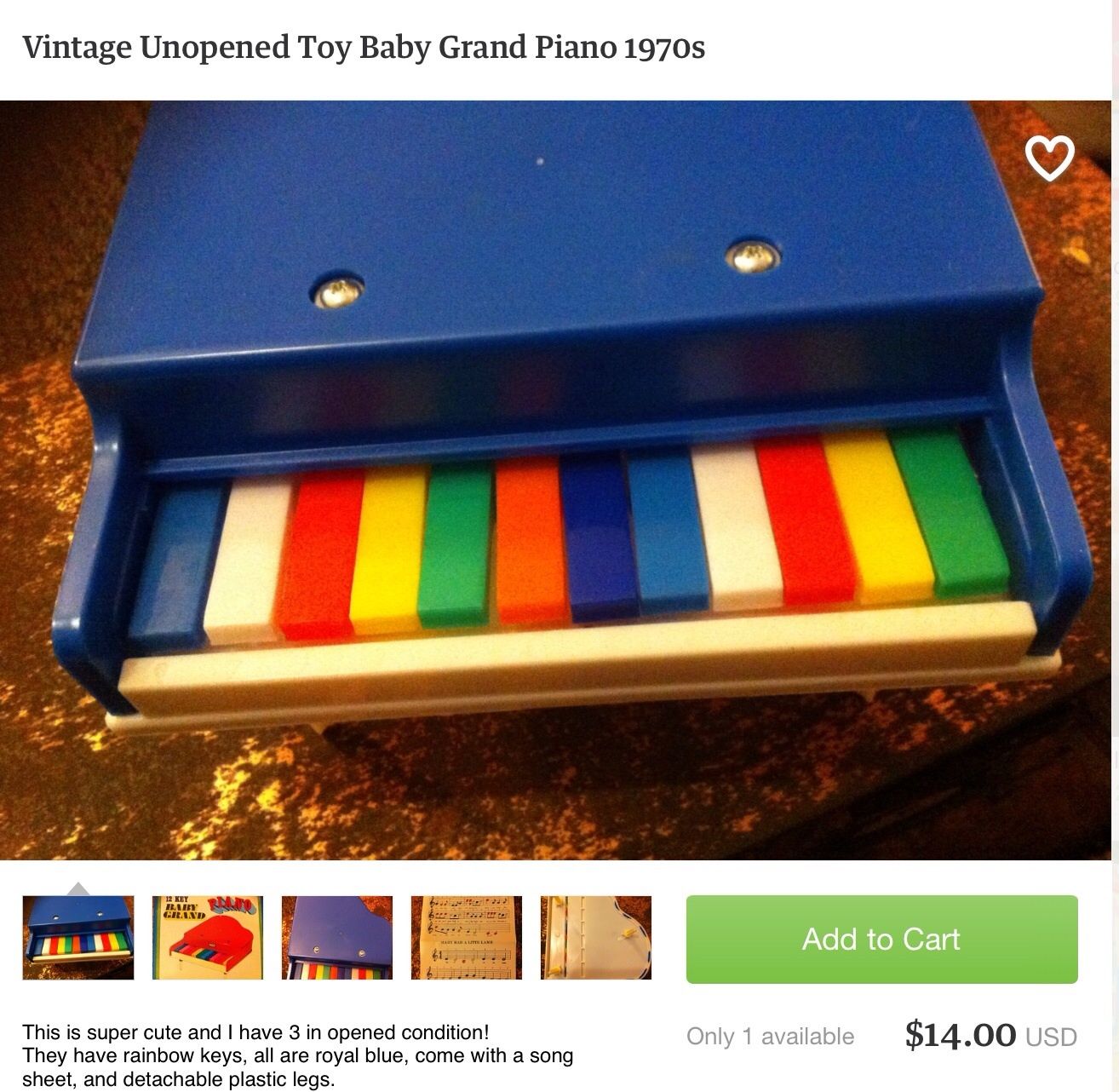Select the first blue piano thumbnail

[78, 937]
